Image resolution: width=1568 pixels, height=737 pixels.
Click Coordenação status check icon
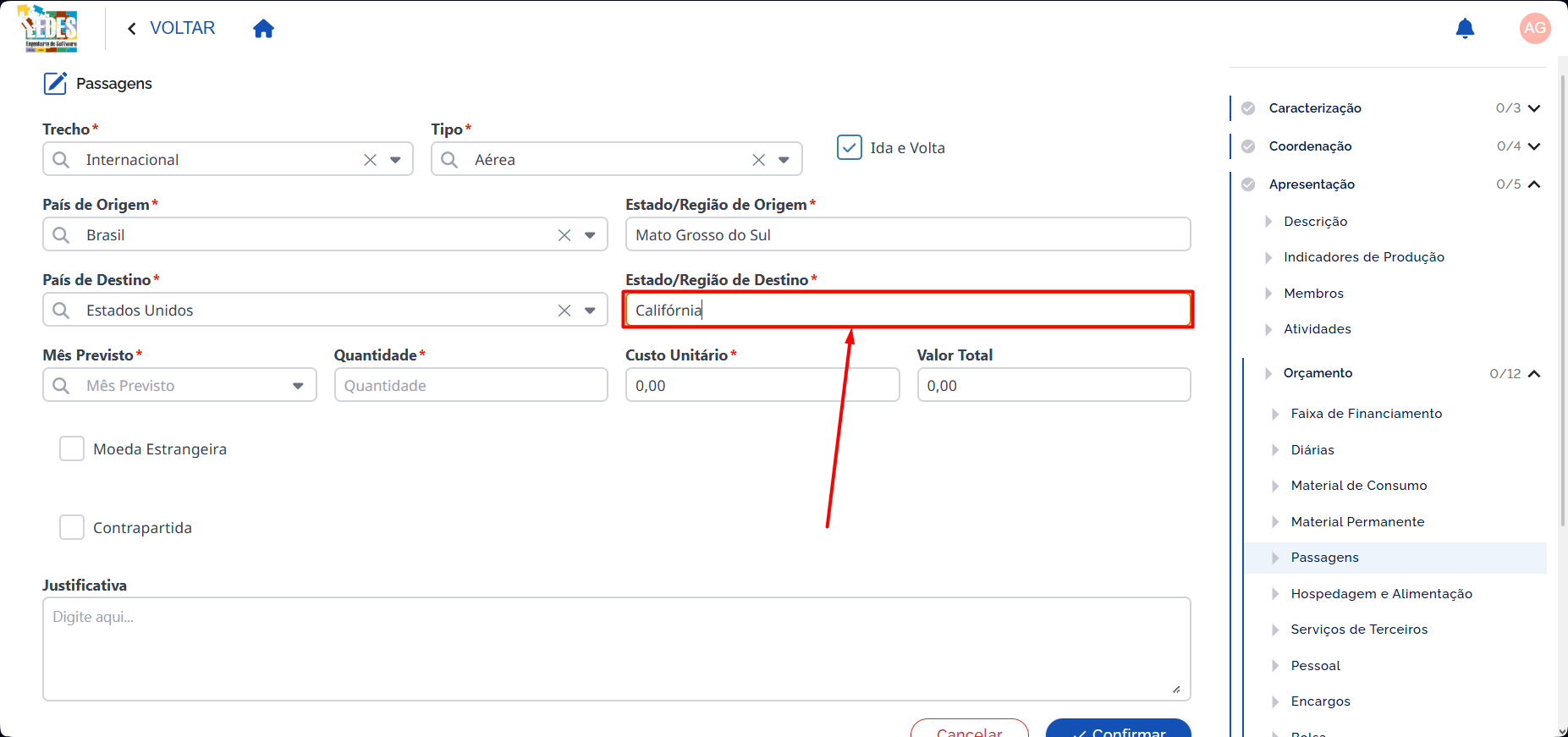point(1248,146)
